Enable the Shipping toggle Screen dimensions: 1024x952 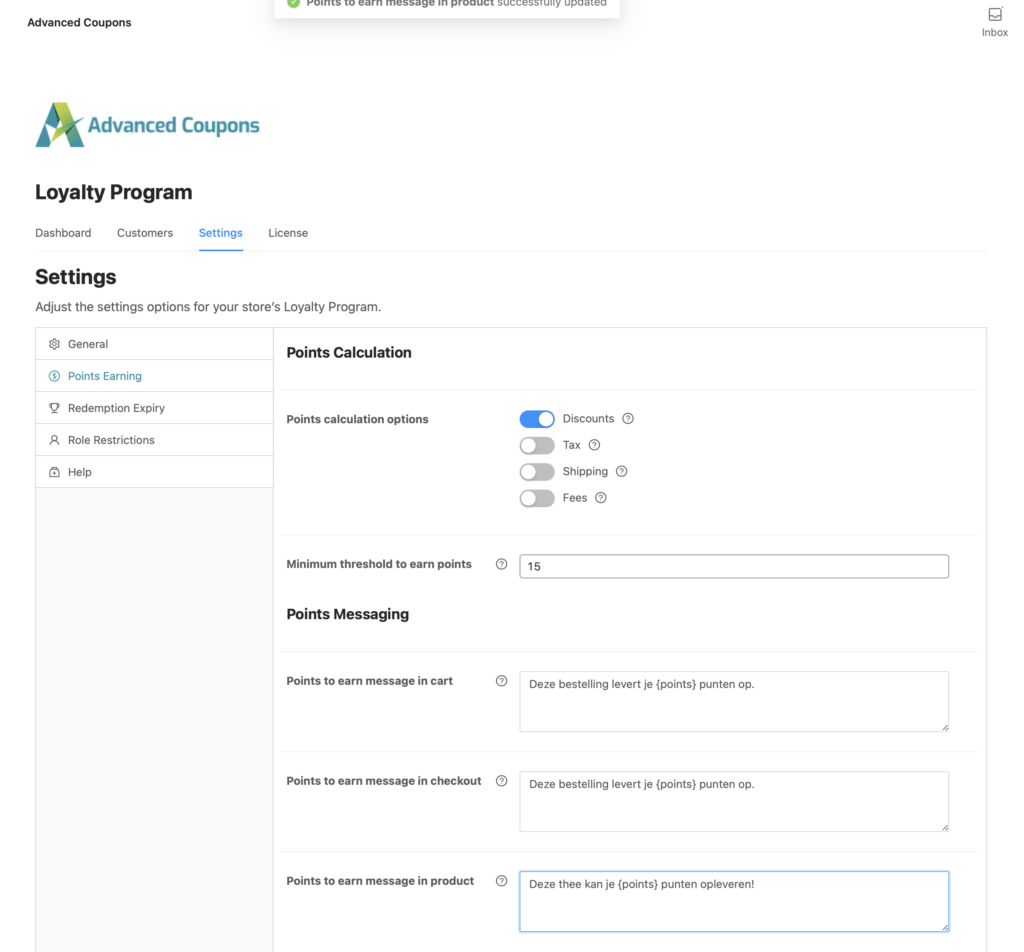pos(537,471)
